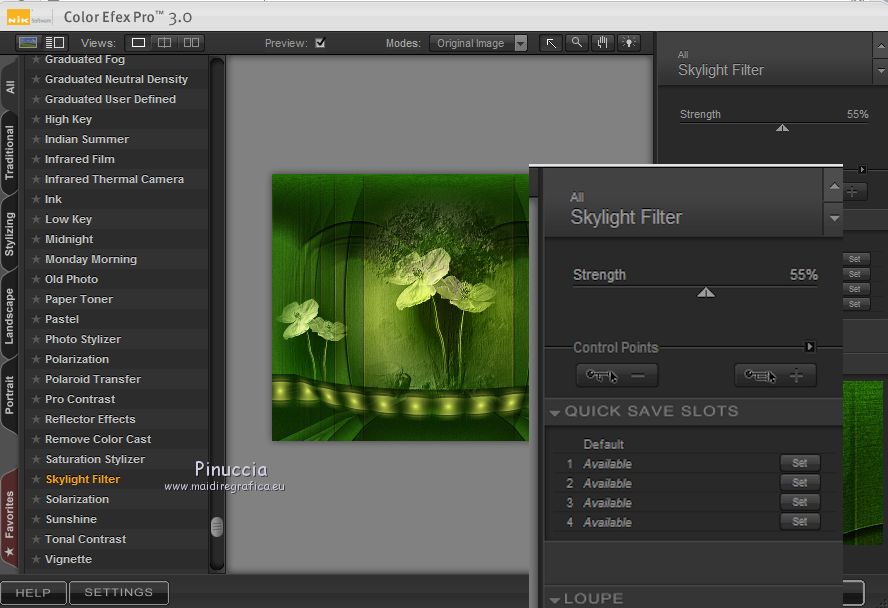The width and height of the screenshot is (888, 608).
Task: Switch to split preview view
Action: [x=165, y=43]
